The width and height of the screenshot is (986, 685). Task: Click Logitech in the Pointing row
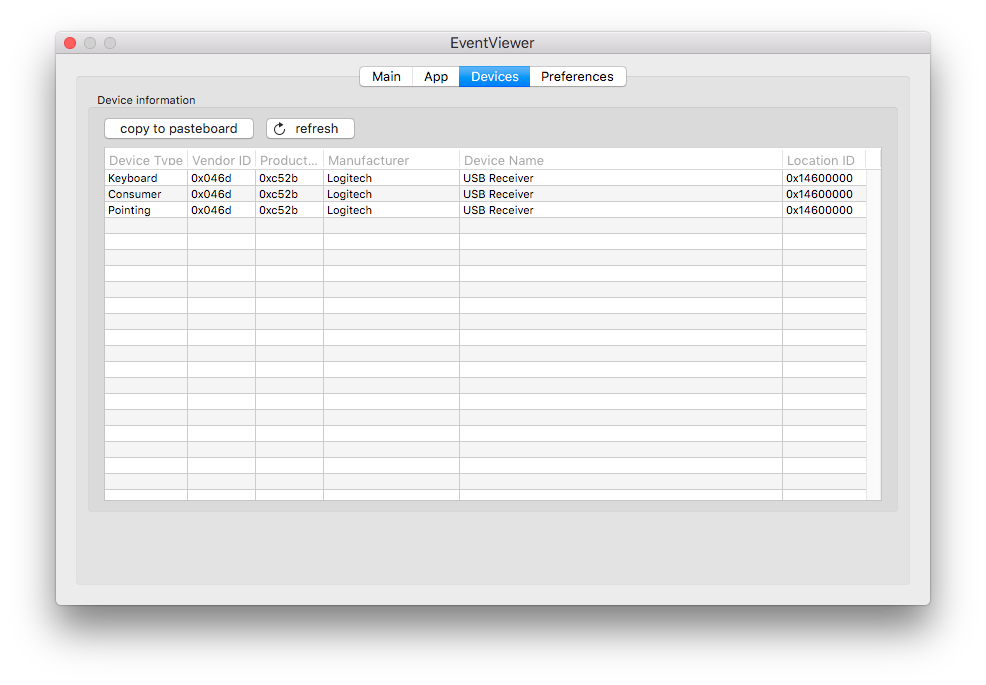click(349, 210)
